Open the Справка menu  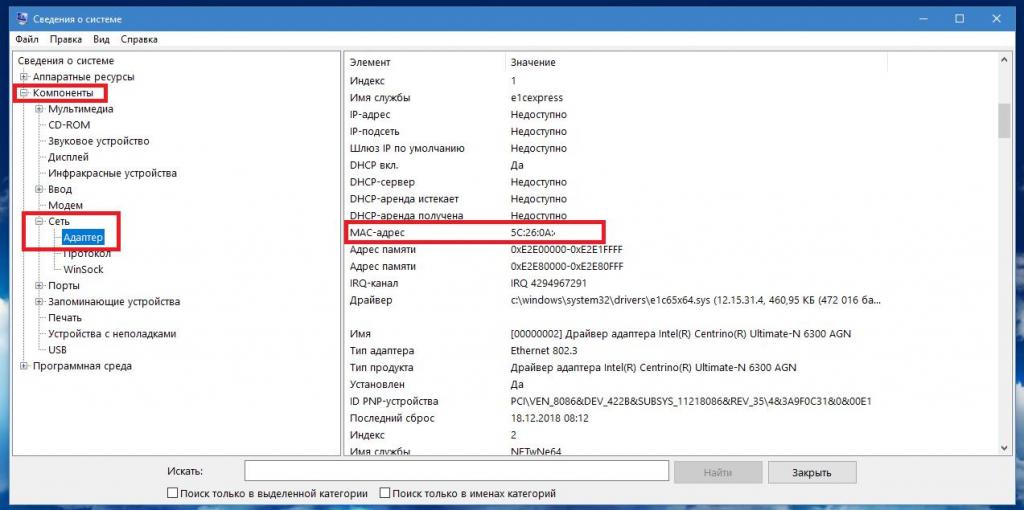[x=139, y=39]
